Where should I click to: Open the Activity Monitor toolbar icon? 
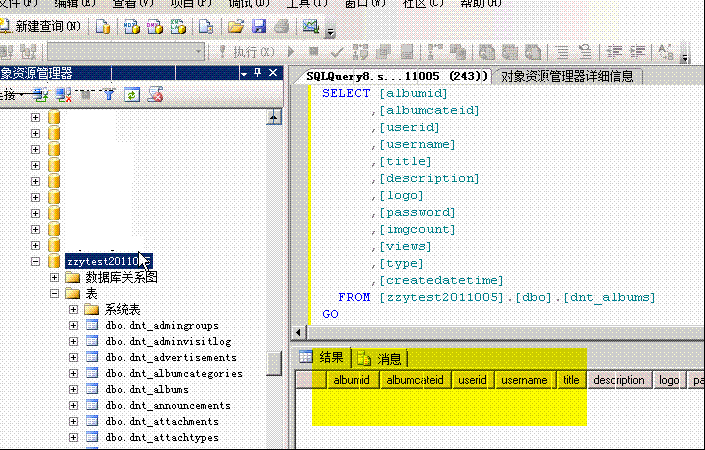point(311,27)
